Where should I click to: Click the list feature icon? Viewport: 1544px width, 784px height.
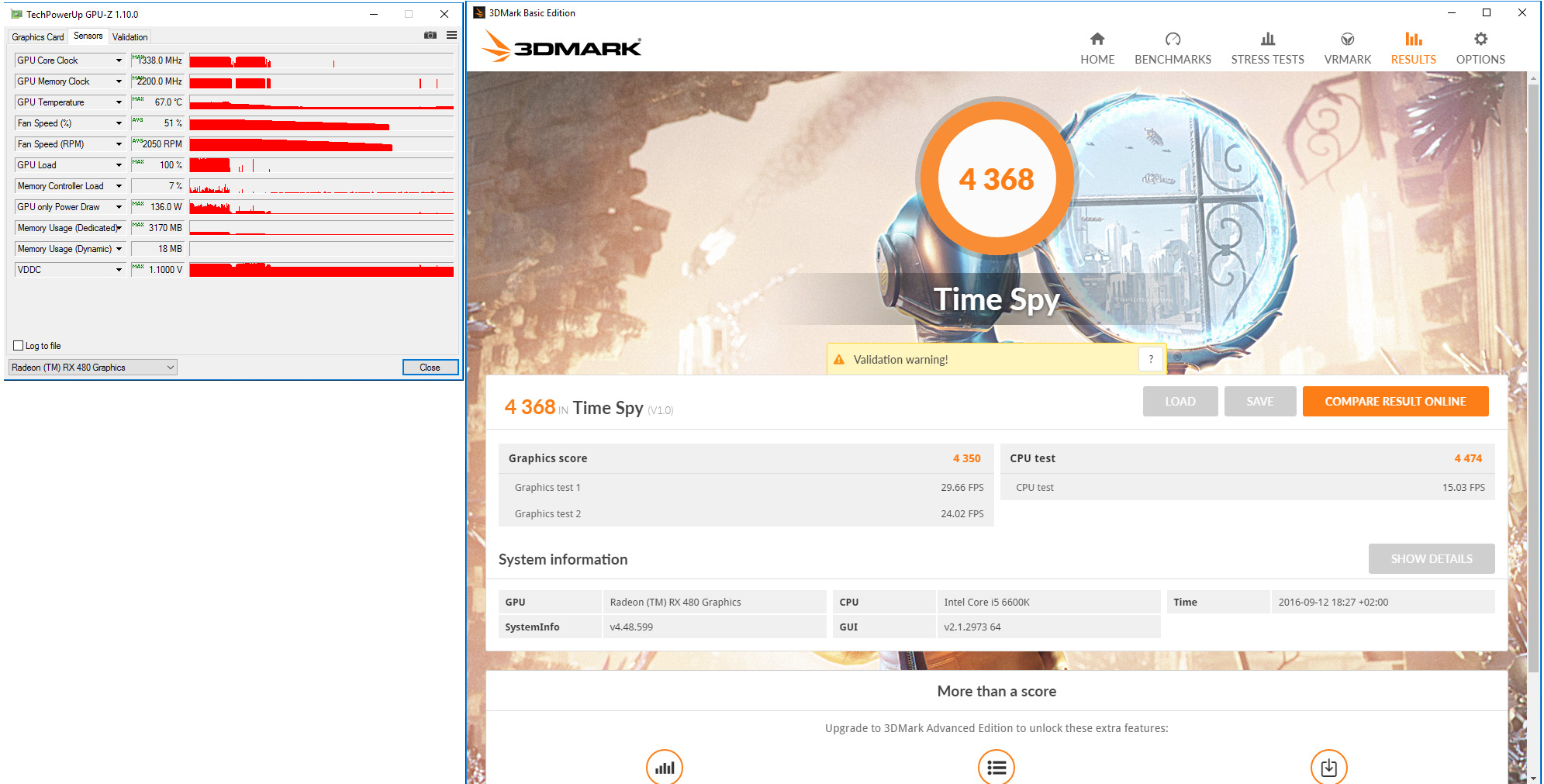click(x=997, y=767)
